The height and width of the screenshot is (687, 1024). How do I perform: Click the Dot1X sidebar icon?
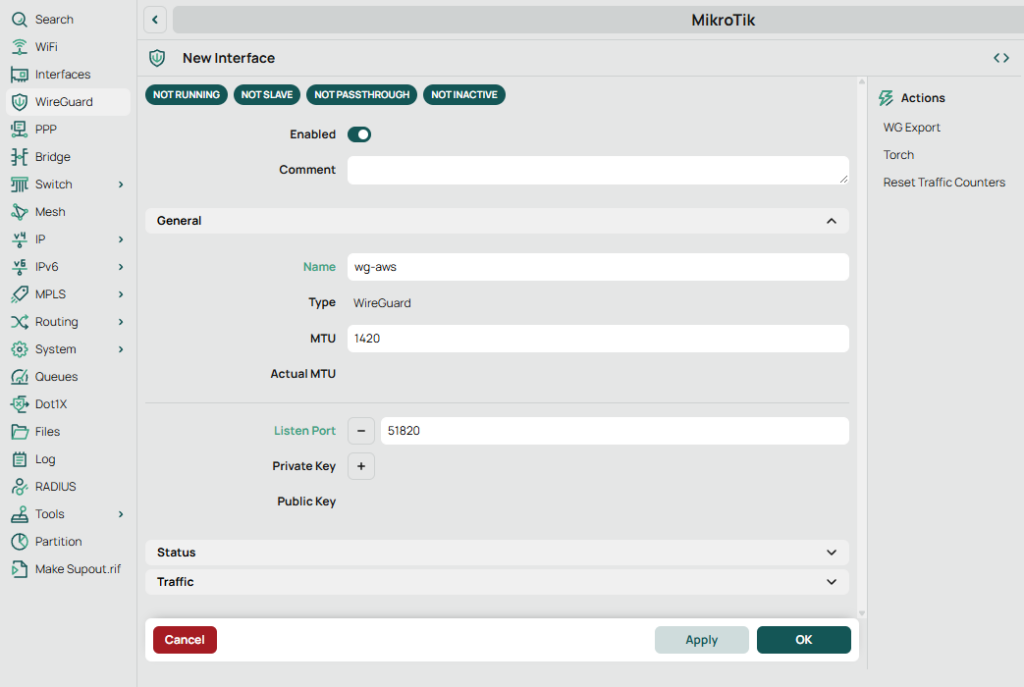click(19, 404)
